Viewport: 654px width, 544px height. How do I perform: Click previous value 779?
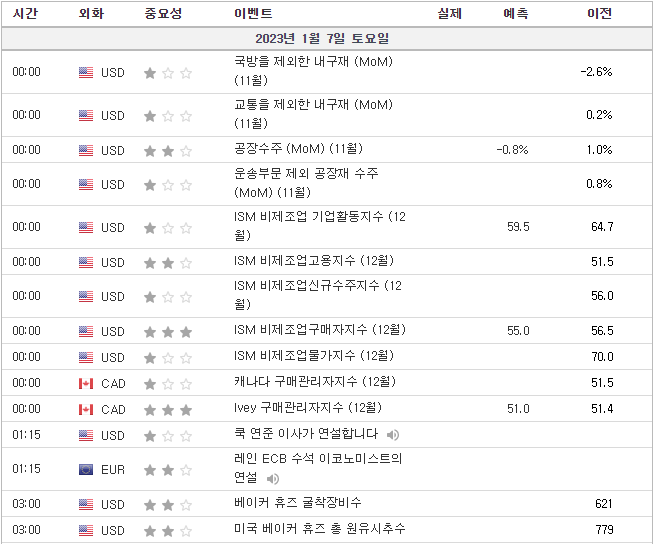604,530
